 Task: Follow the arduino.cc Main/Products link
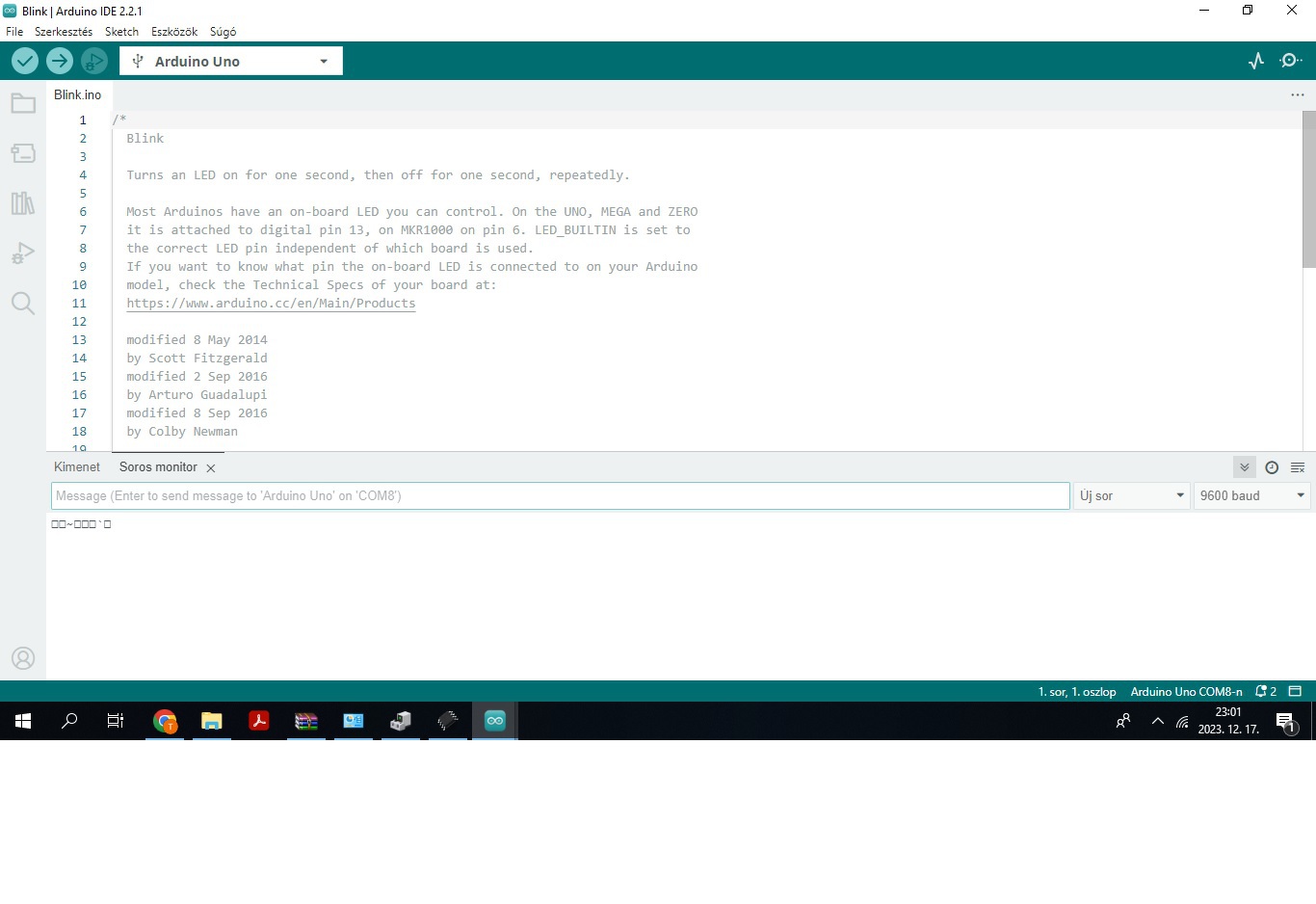(x=271, y=303)
